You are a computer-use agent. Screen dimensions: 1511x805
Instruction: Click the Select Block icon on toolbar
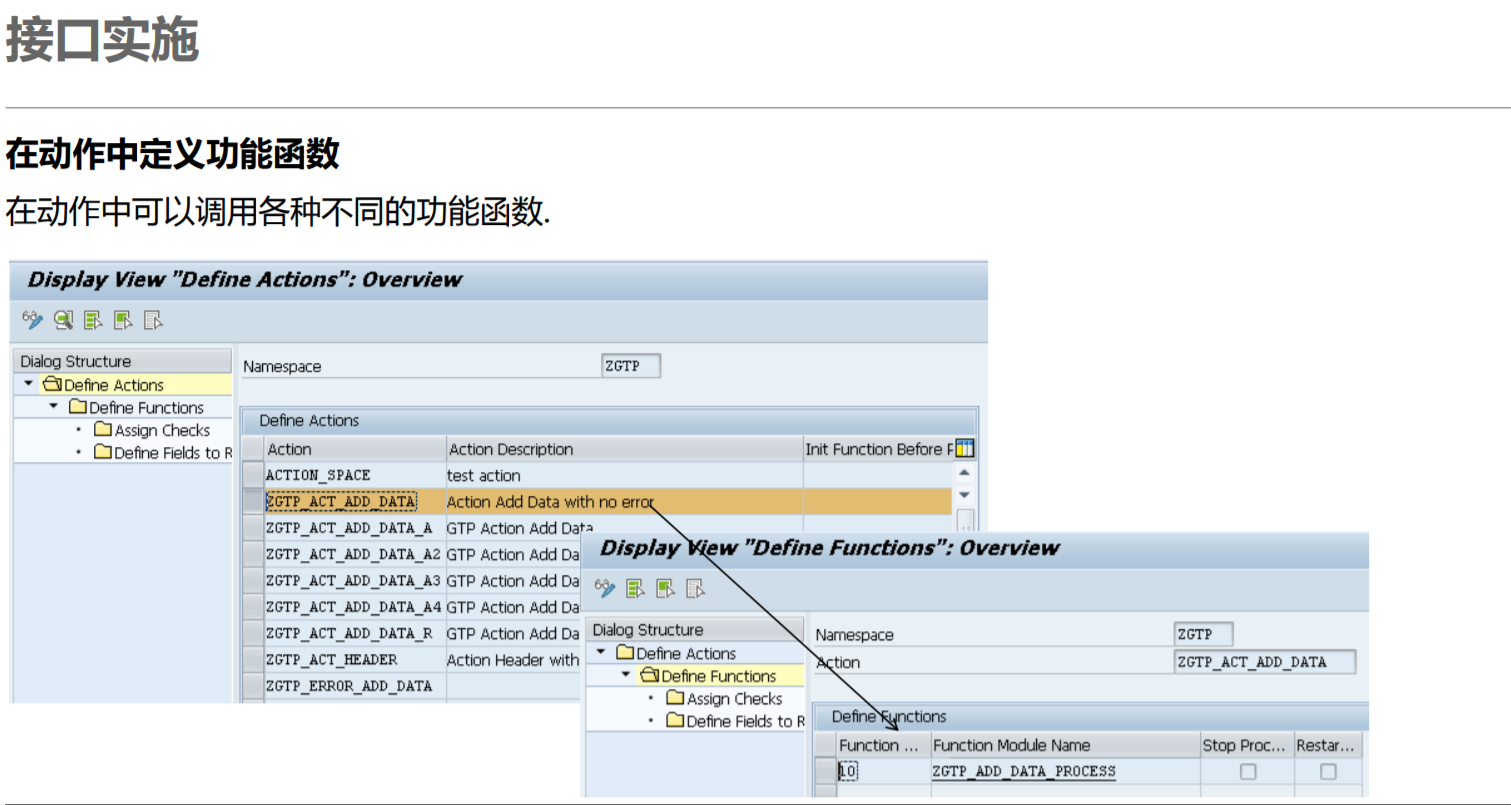coord(121,320)
